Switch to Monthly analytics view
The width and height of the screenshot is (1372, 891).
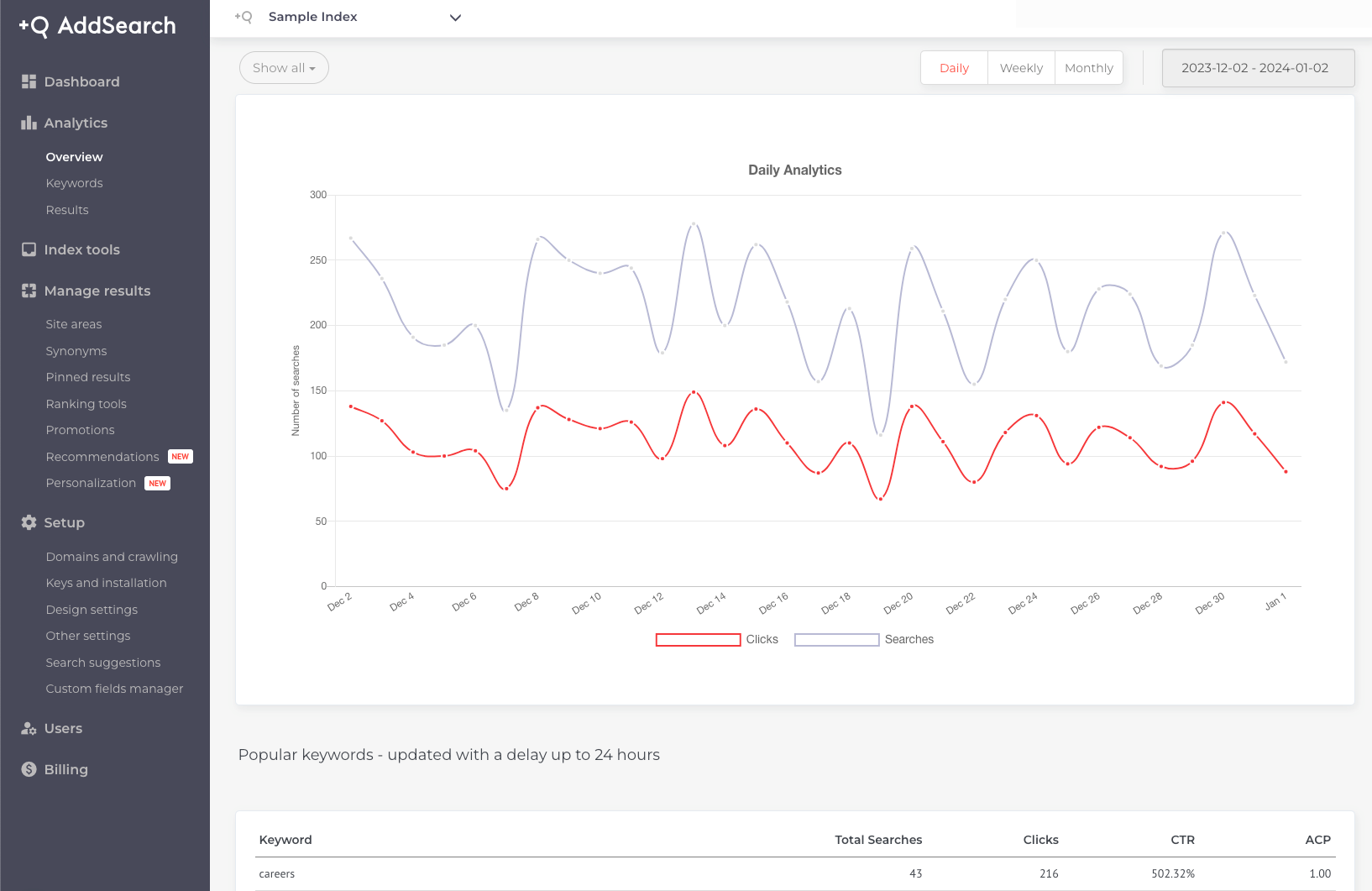tap(1088, 67)
